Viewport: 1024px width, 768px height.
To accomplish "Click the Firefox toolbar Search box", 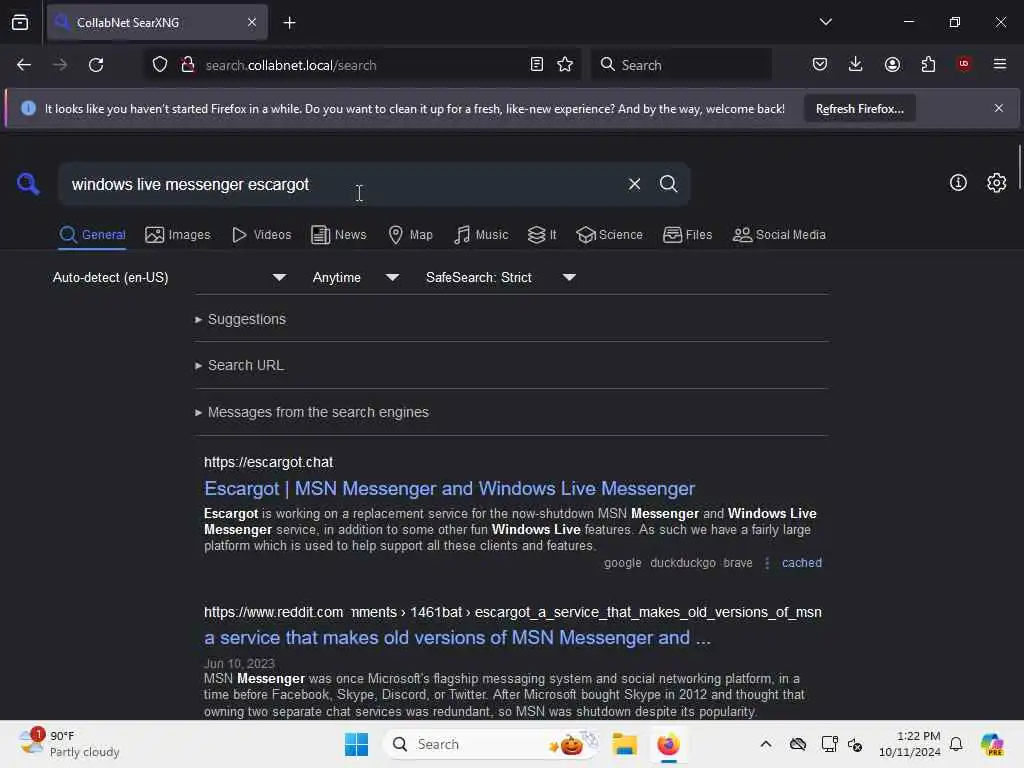I will point(682,65).
